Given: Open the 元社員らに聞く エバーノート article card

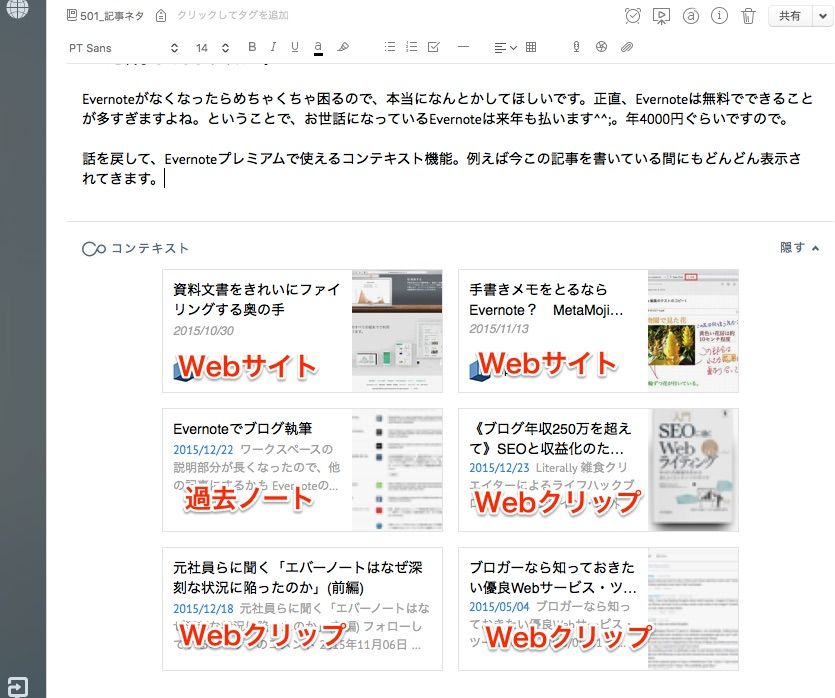Looking at the screenshot, I should point(302,609).
